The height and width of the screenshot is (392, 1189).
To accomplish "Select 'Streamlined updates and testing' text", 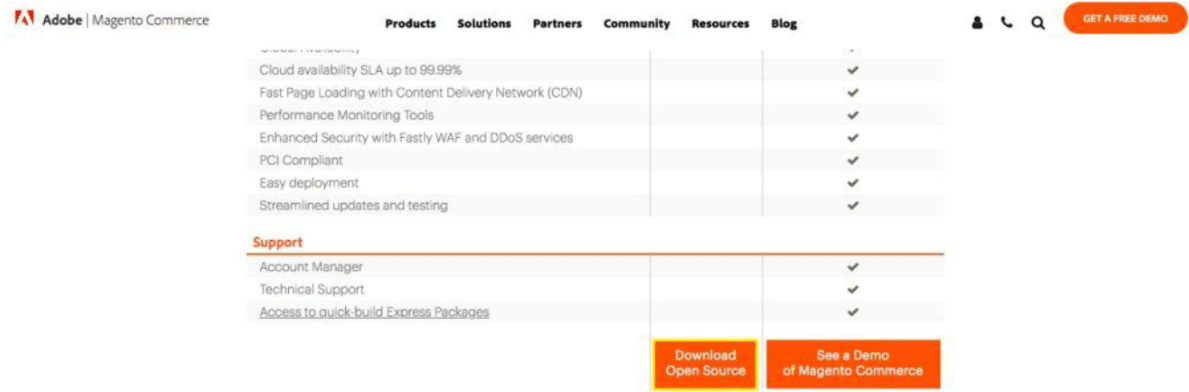I will [x=353, y=205].
